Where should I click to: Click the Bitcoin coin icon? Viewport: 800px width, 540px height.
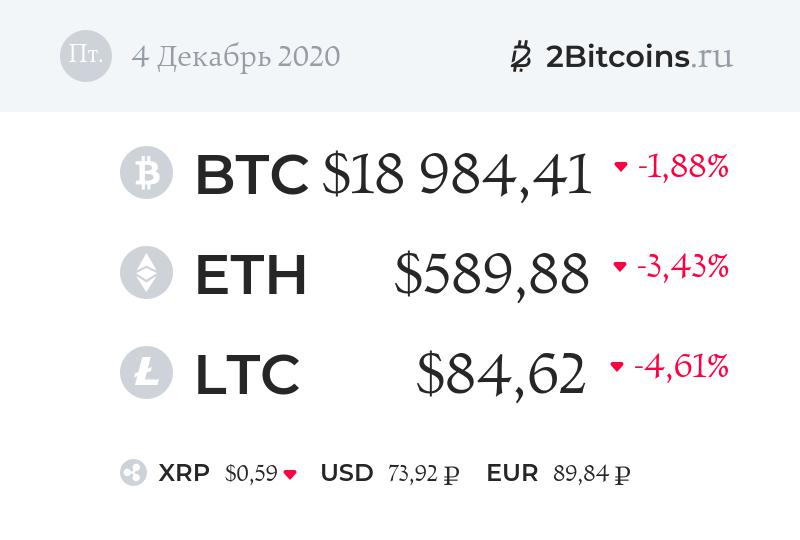[x=146, y=174]
